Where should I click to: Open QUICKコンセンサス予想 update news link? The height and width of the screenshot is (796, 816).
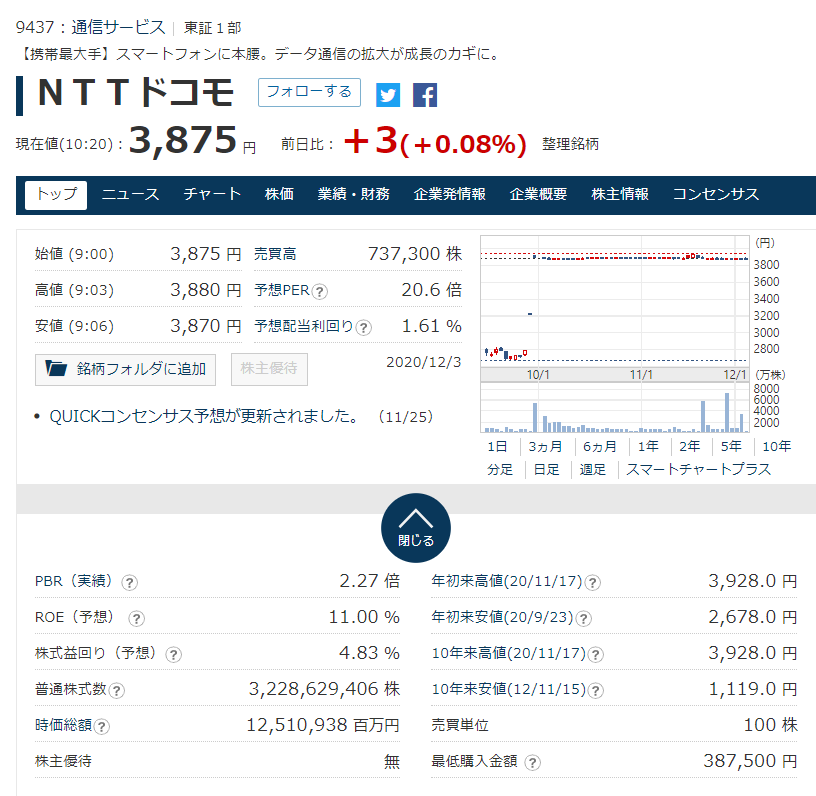coord(203,416)
